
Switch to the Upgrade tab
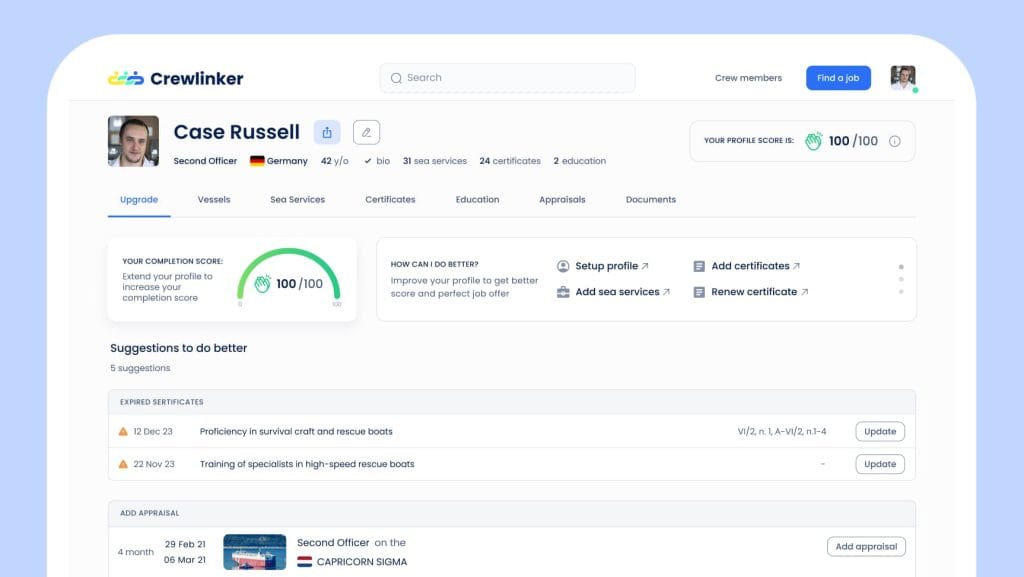[x=139, y=200]
